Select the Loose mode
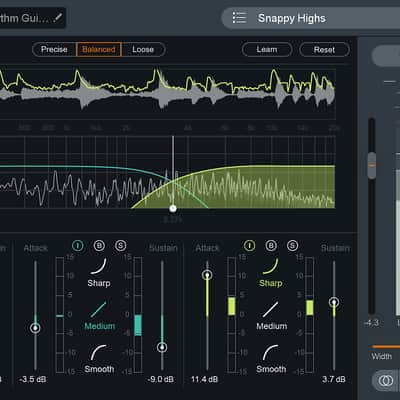400x400 pixels. 143,49
